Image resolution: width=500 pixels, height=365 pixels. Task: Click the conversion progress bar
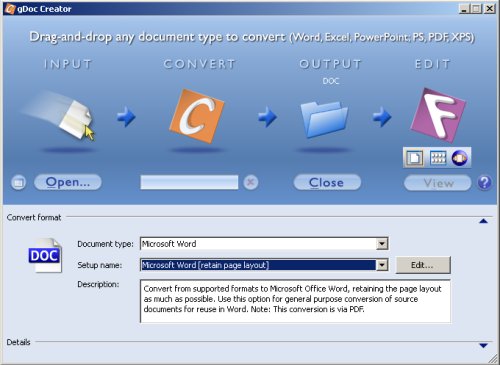tap(189, 182)
